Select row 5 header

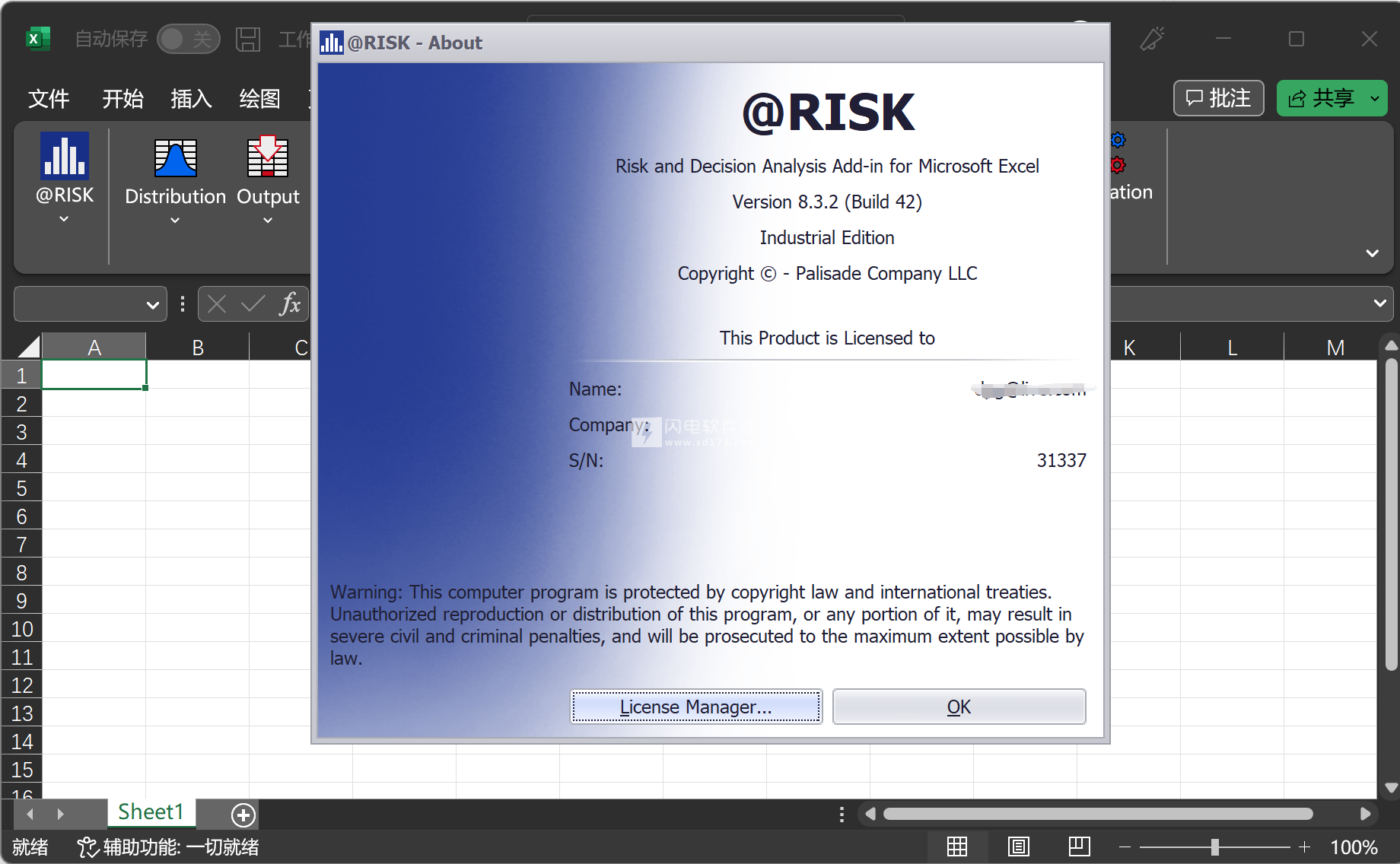pyautogui.click(x=21, y=488)
